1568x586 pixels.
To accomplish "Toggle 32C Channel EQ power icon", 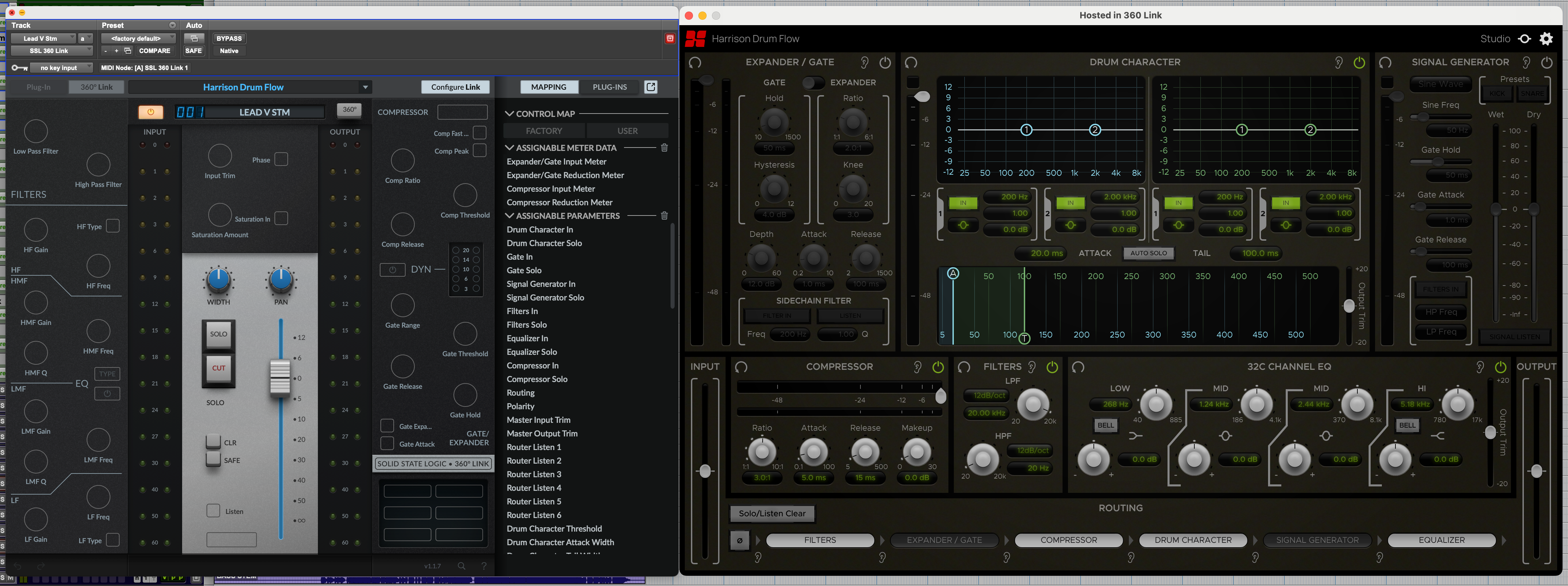I will [1500, 367].
